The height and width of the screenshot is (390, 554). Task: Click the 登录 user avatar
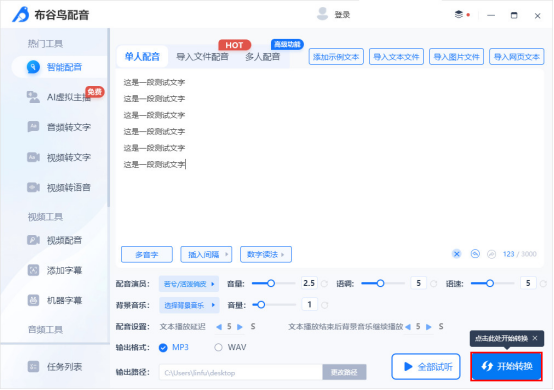tap(322, 14)
